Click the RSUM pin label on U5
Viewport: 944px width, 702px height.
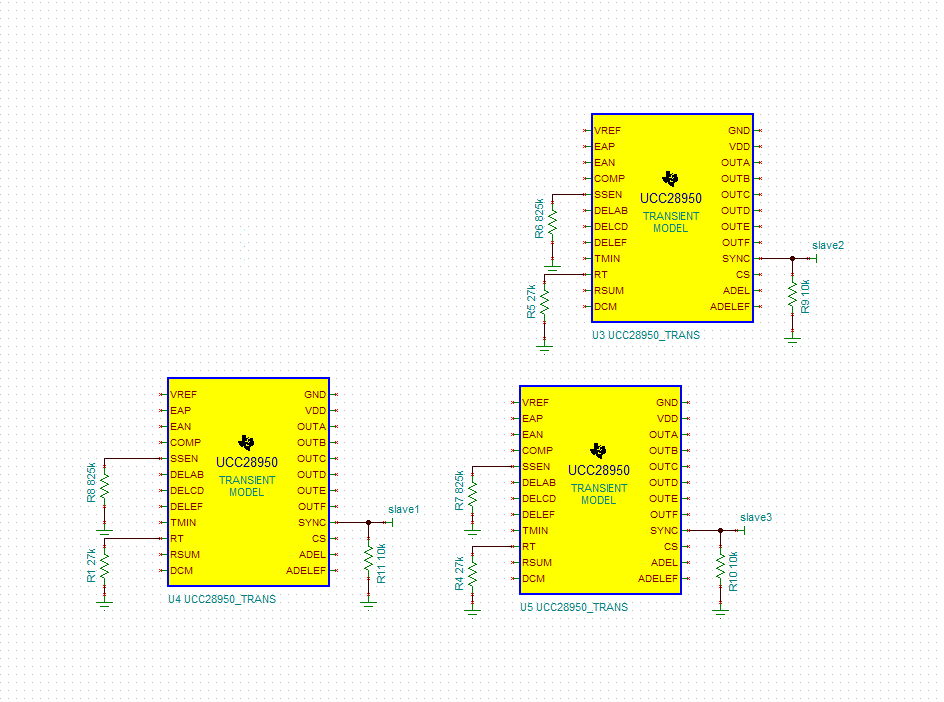pos(537,563)
